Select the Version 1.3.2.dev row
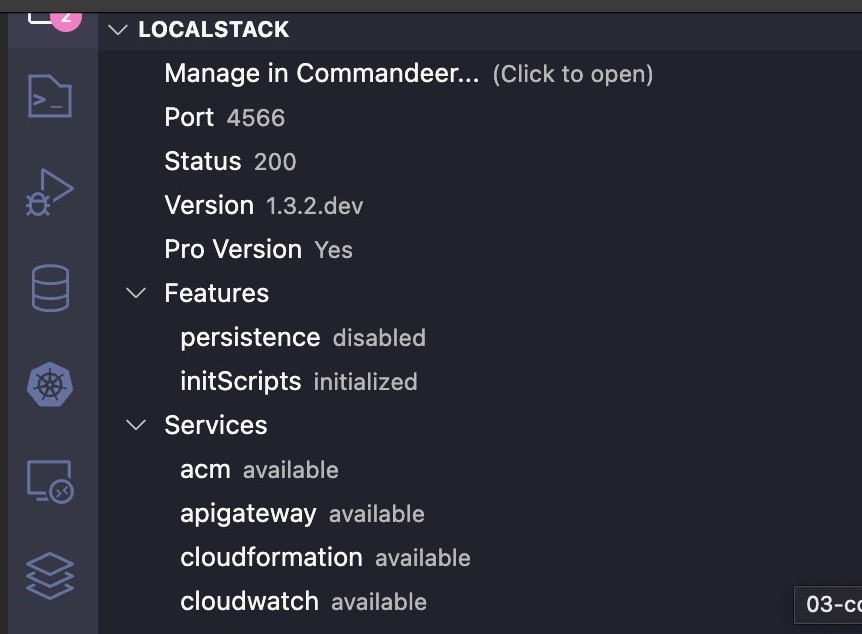 [480, 206]
